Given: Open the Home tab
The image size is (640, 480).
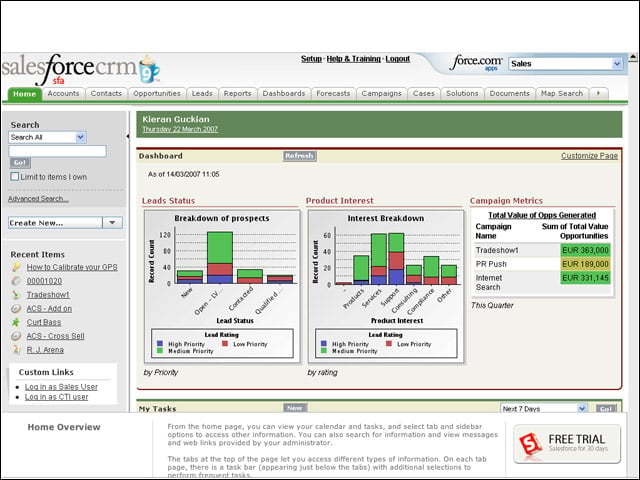Looking at the screenshot, I should [24, 94].
